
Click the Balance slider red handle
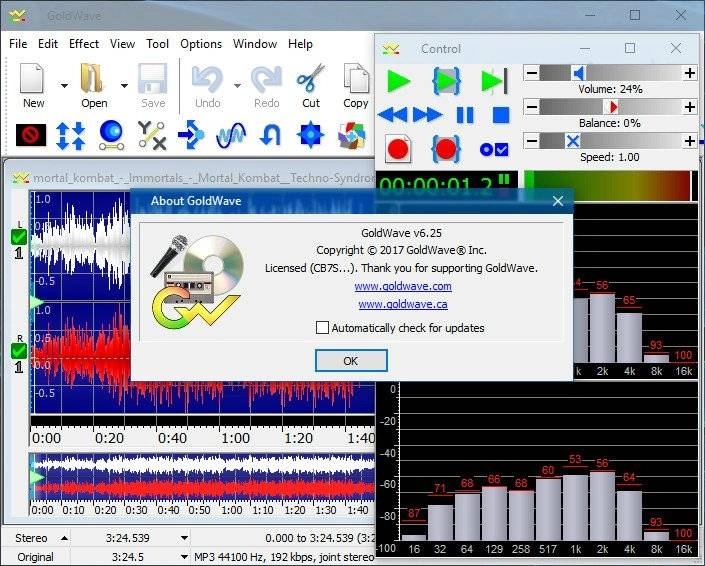611,107
